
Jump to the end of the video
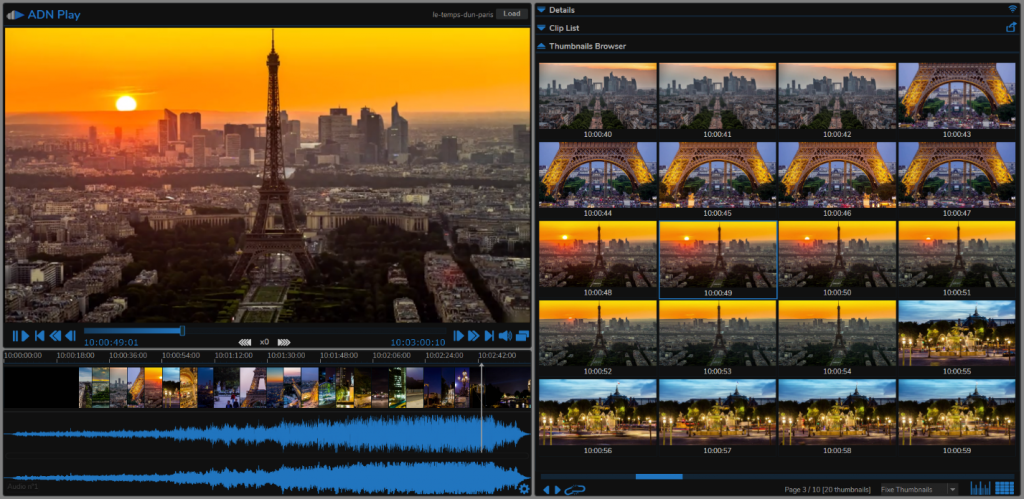pos(489,336)
